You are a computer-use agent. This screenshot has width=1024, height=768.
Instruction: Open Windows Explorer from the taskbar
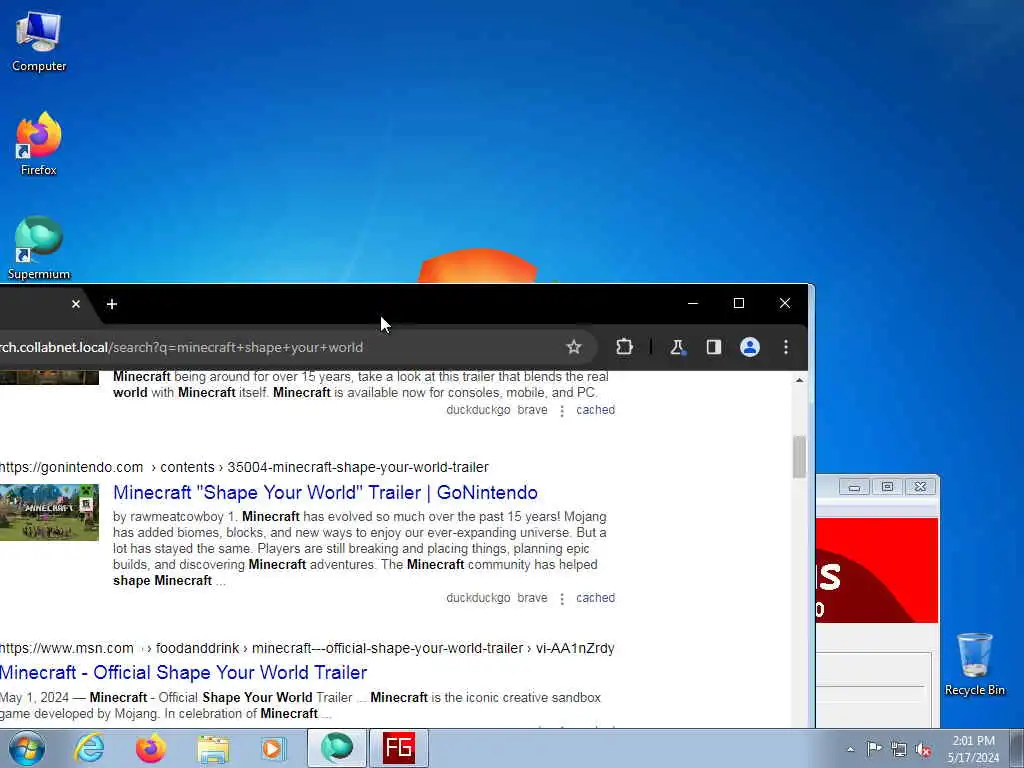212,748
